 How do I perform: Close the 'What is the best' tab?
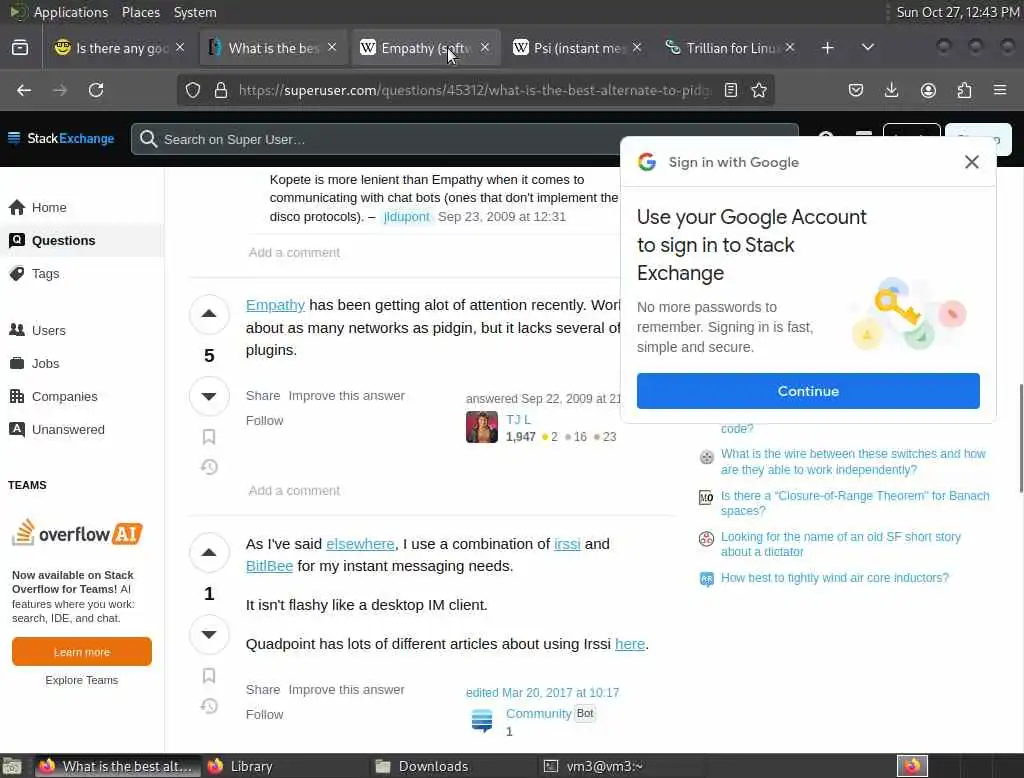tap(332, 47)
